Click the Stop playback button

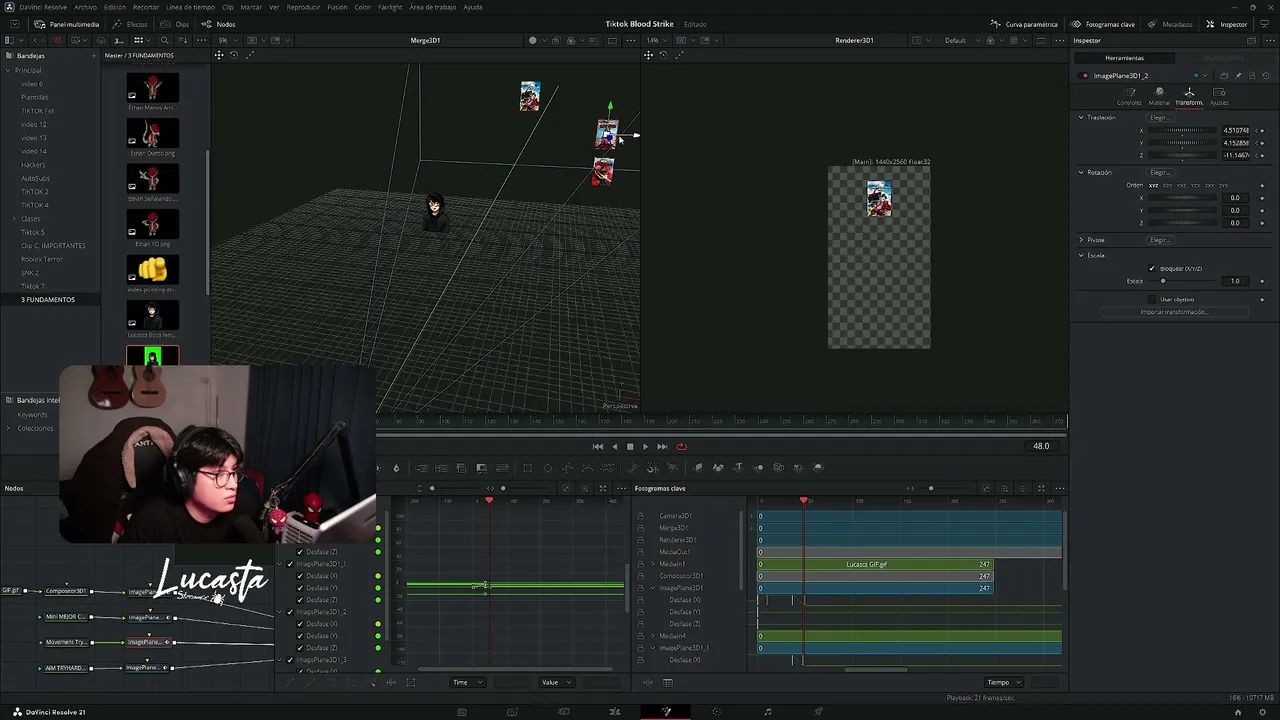630,446
